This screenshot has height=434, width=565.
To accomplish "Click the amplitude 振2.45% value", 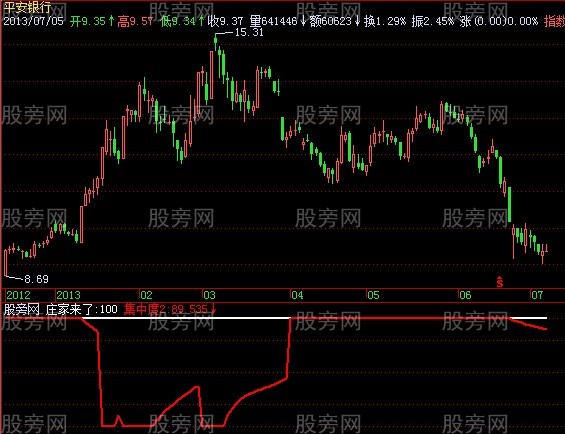I will tap(432, 21).
